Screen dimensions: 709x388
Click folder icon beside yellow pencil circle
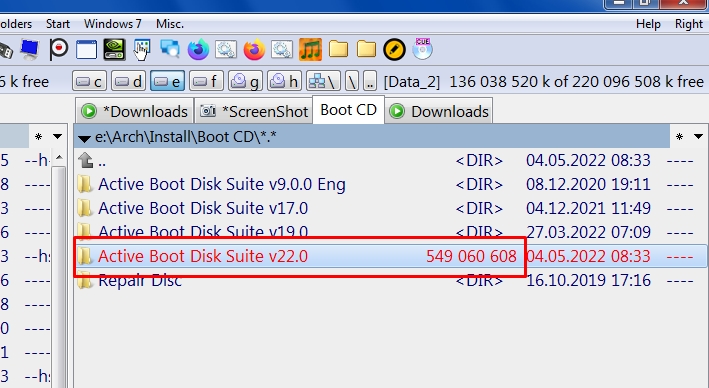coord(366,49)
